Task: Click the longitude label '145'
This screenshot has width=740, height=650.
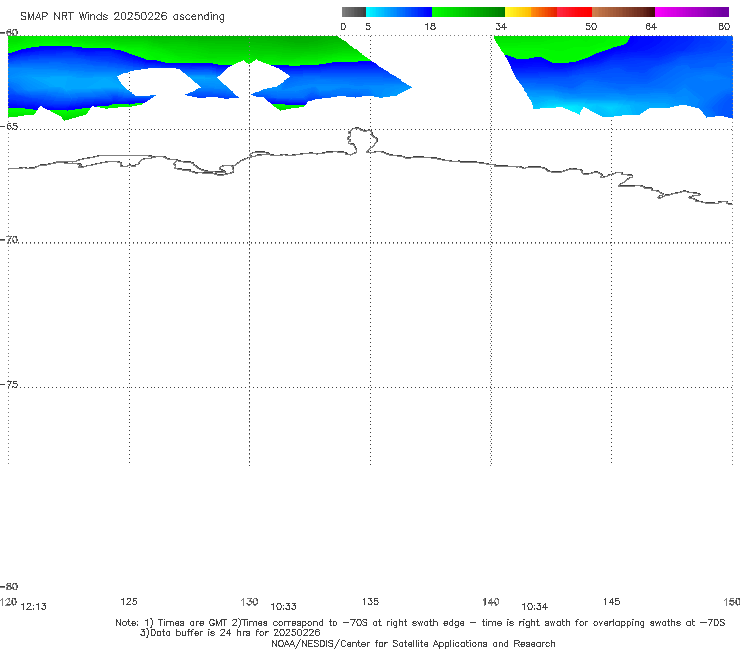Action: click(611, 601)
